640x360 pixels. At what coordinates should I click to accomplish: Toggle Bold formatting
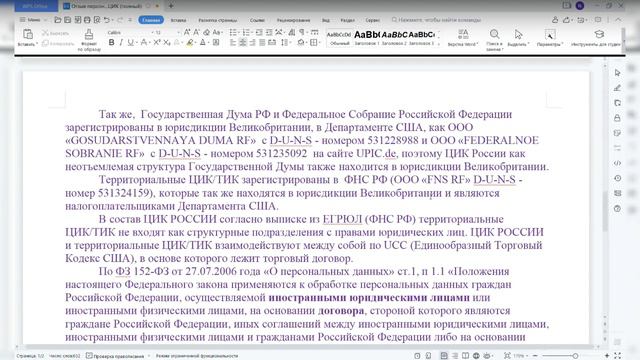[x=111, y=42]
